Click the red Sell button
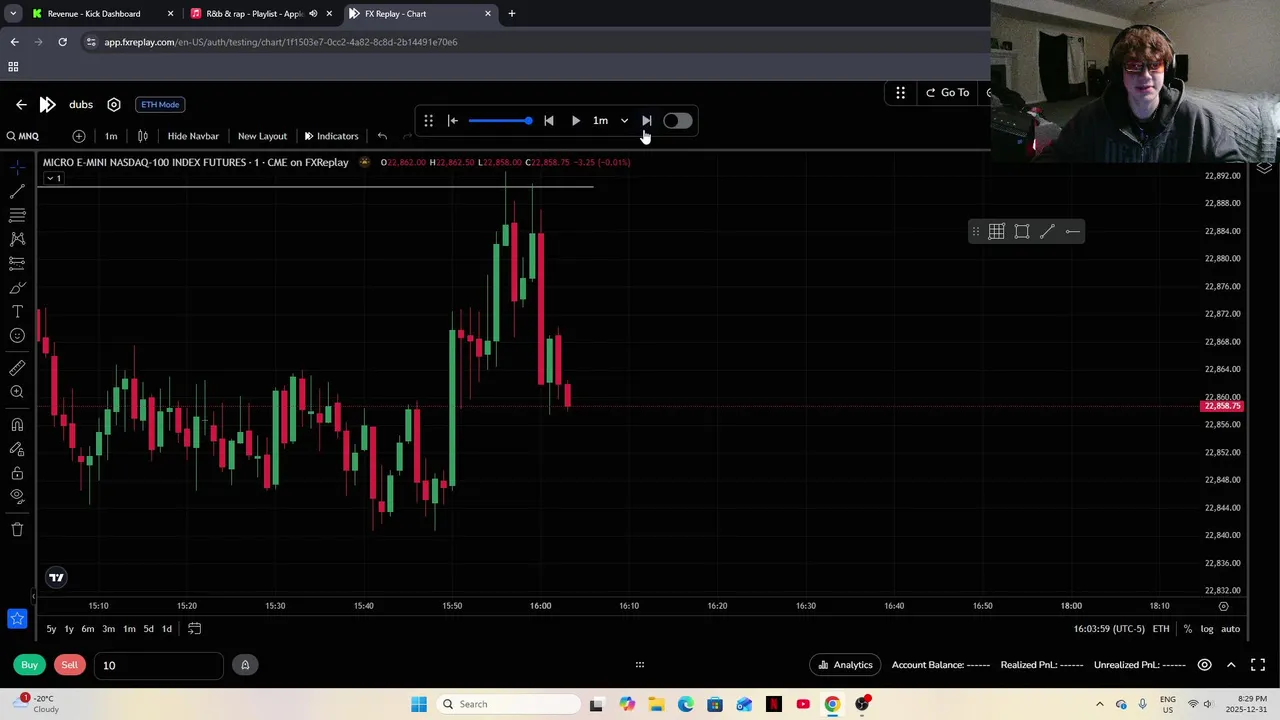The image size is (1280, 720). click(x=69, y=665)
